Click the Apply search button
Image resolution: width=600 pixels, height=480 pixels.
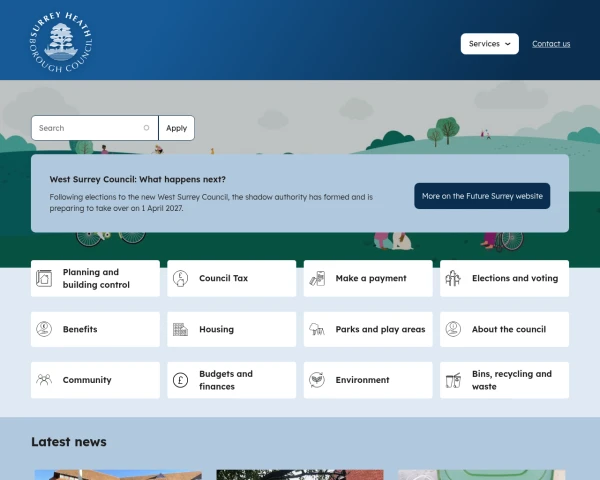point(176,128)
